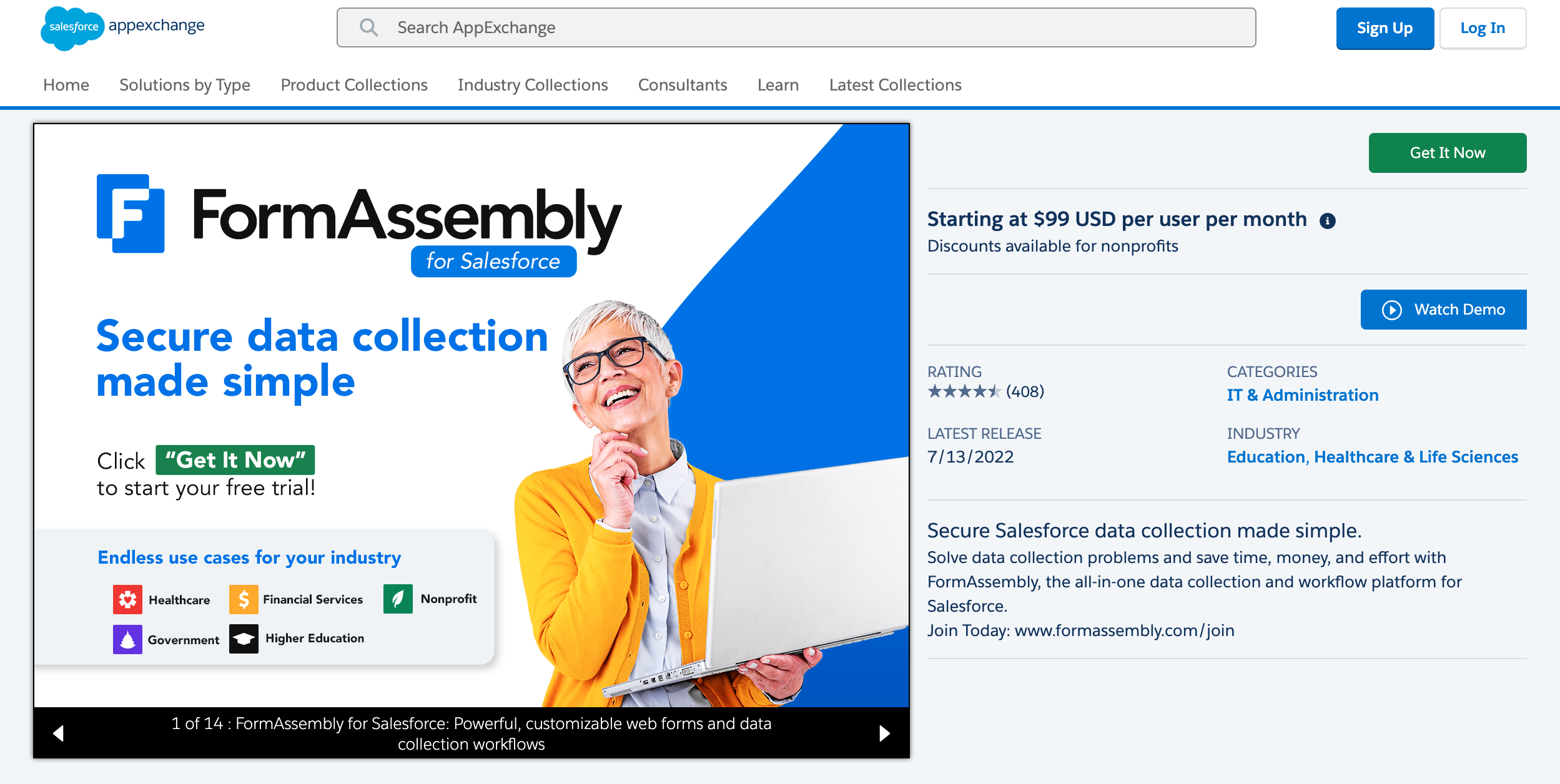Click the Financial Services industry icon

point(244,599)
